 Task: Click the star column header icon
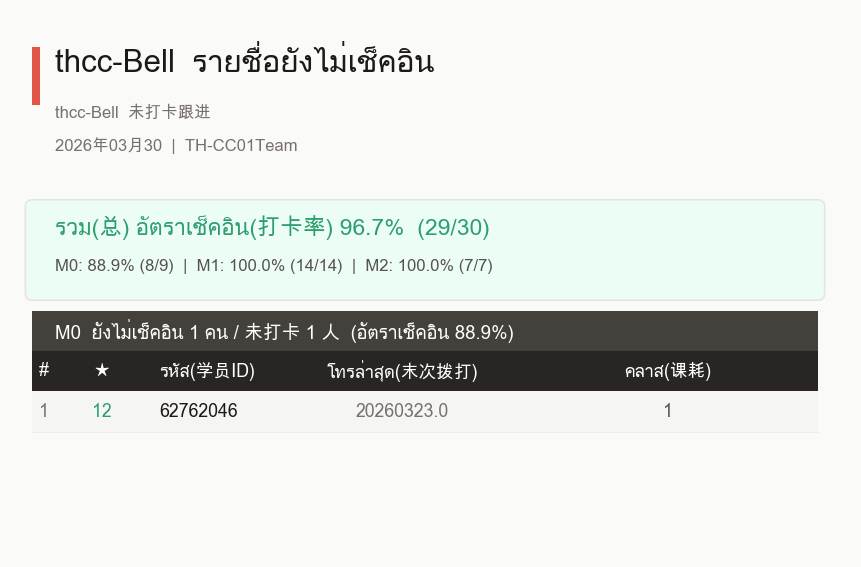(102, 370)
